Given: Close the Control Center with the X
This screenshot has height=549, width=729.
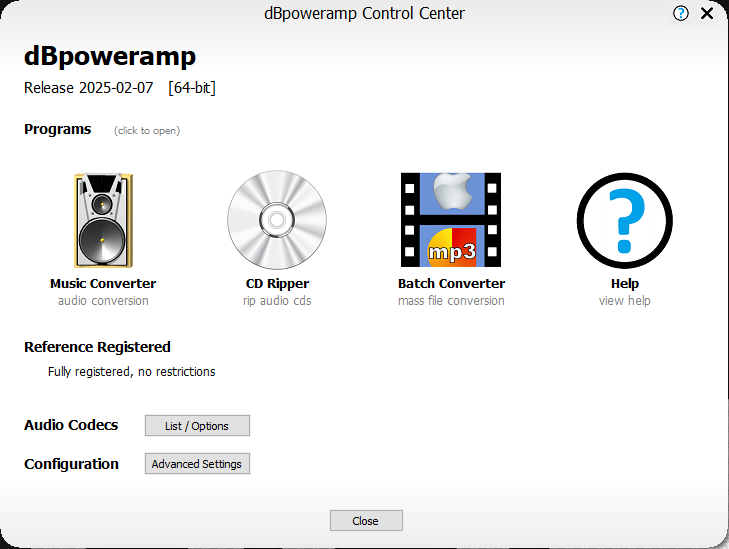Looking at the screenshot, I should [707, 13].
